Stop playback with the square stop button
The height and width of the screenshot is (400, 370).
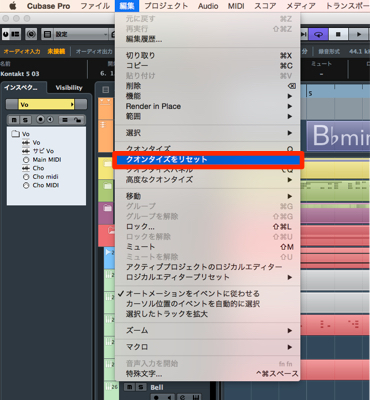338,34
